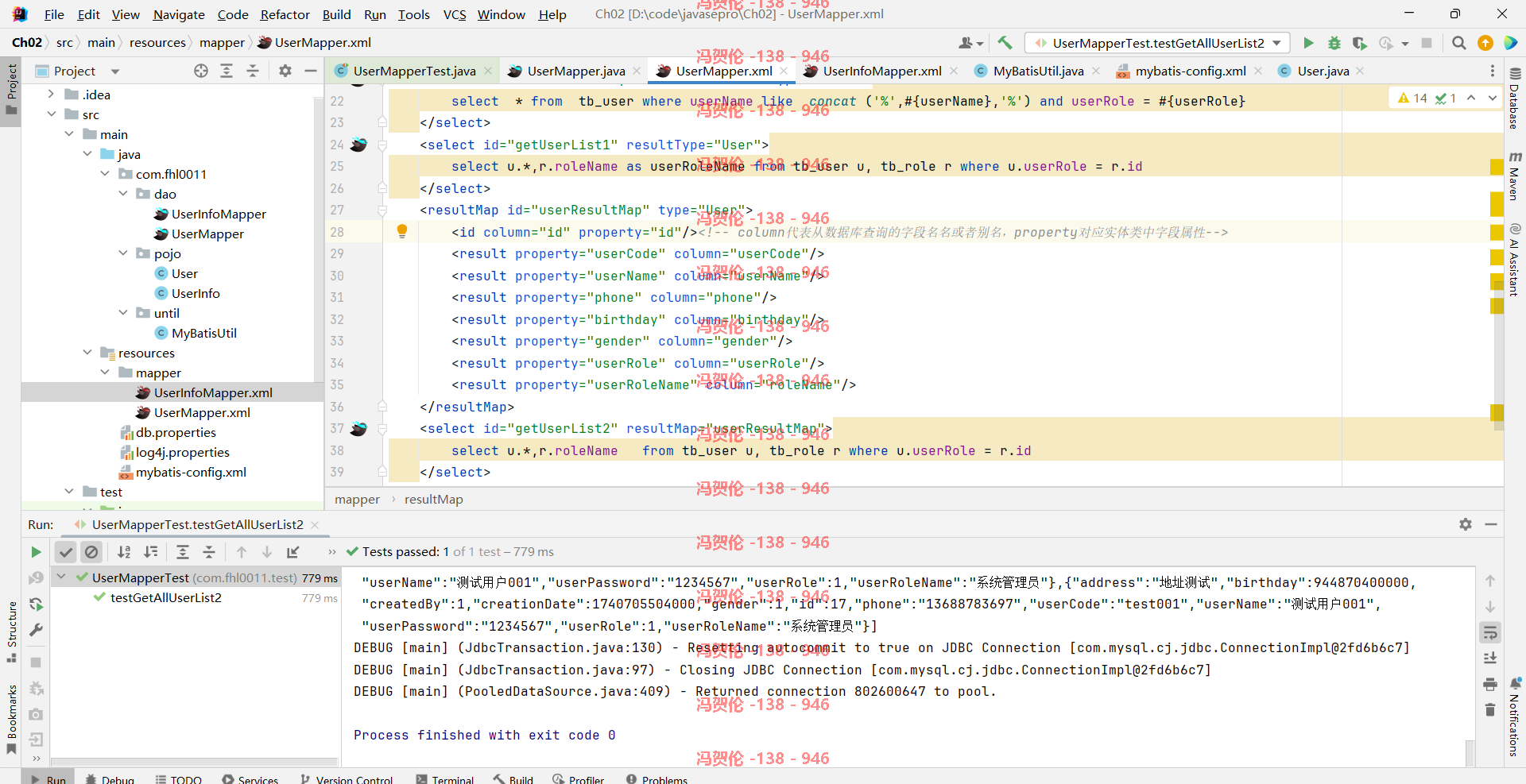Collapse UserMapperTest node in results
1526x784 pixels.
pos(61,577)
